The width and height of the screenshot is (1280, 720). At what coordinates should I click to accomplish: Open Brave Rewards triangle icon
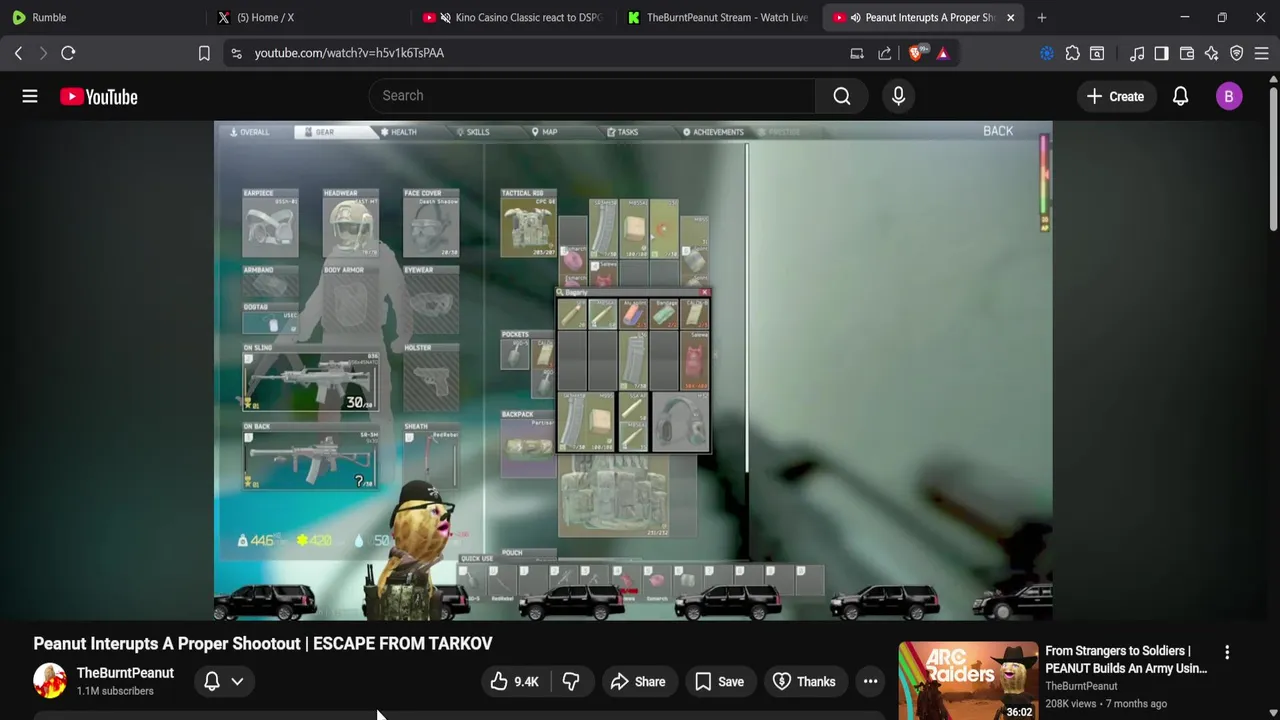[x=943, y=53]
